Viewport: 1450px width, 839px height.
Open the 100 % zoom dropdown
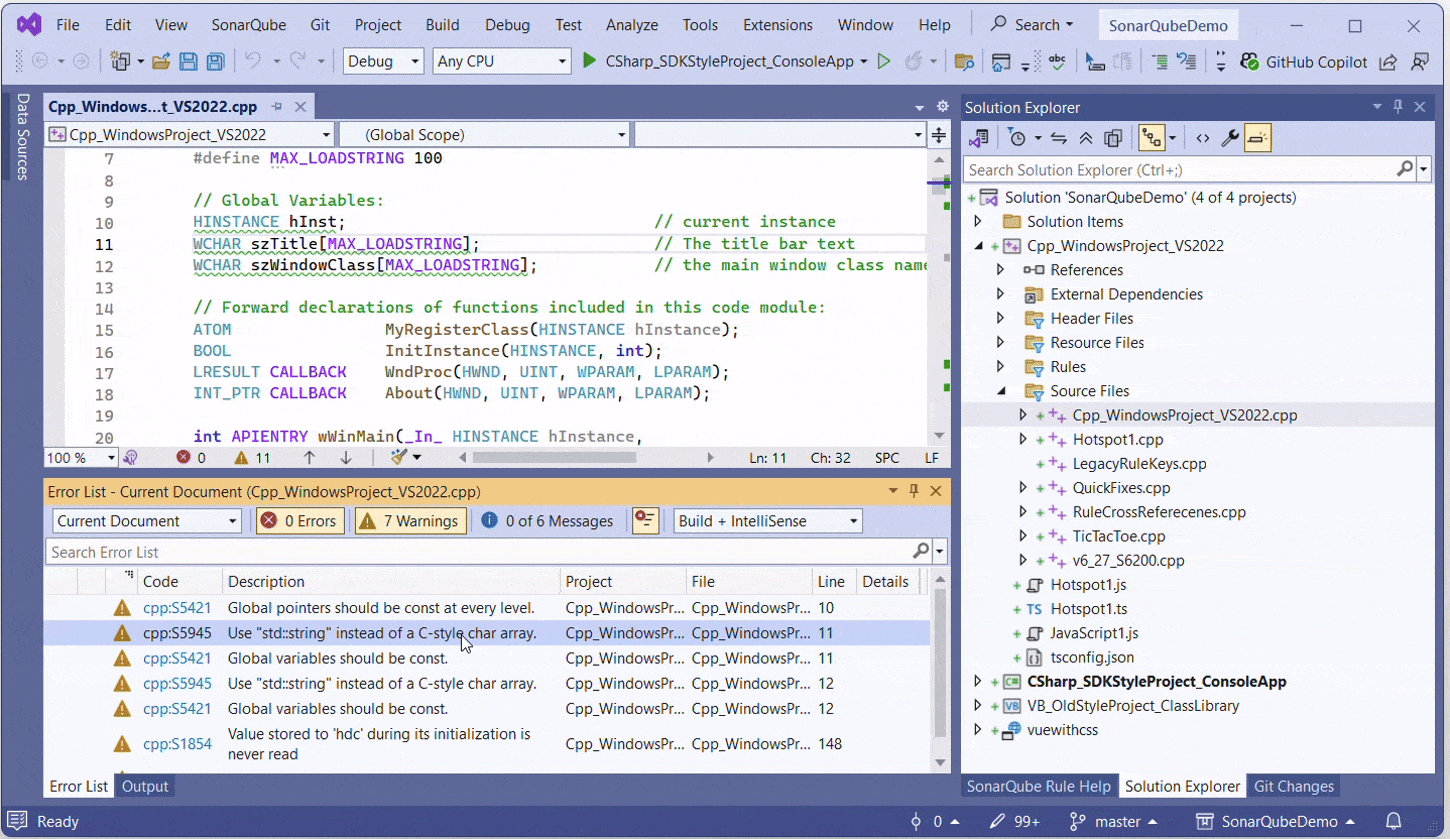[81, 458]
